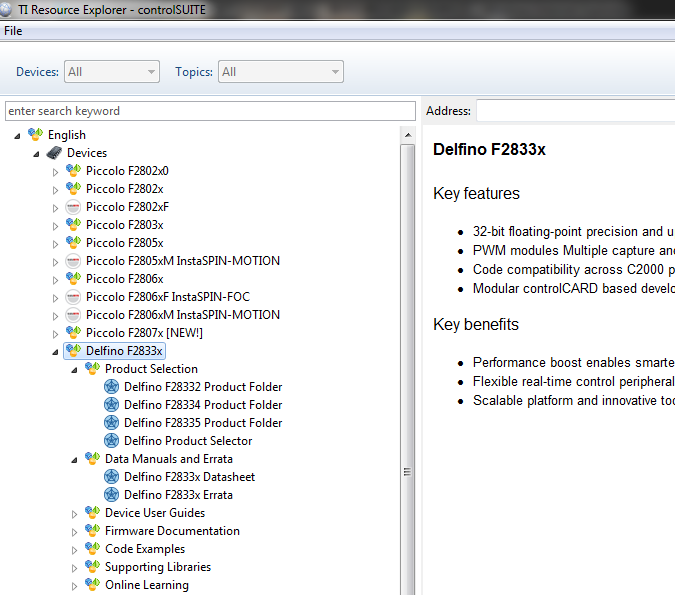Collapse the Product Selection node
The image size is (675, 595).
pyautogui.click(x=74, y=370)
